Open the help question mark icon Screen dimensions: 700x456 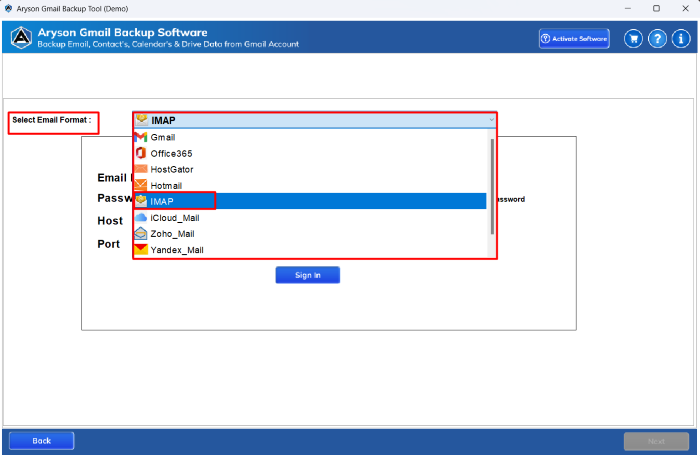pyautogui.click(x=657, y=39)
